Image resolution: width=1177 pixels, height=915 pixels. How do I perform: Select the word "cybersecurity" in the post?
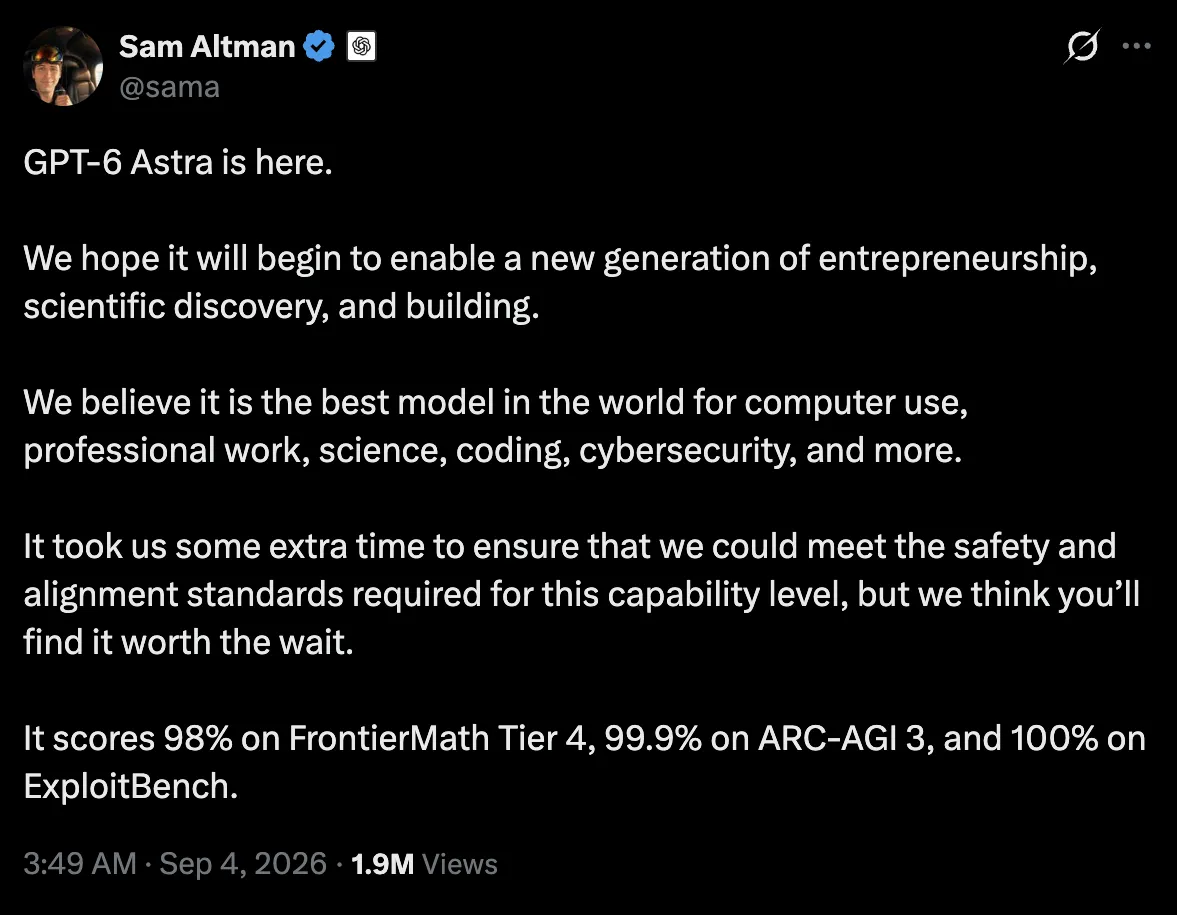[x=682, y=451]
